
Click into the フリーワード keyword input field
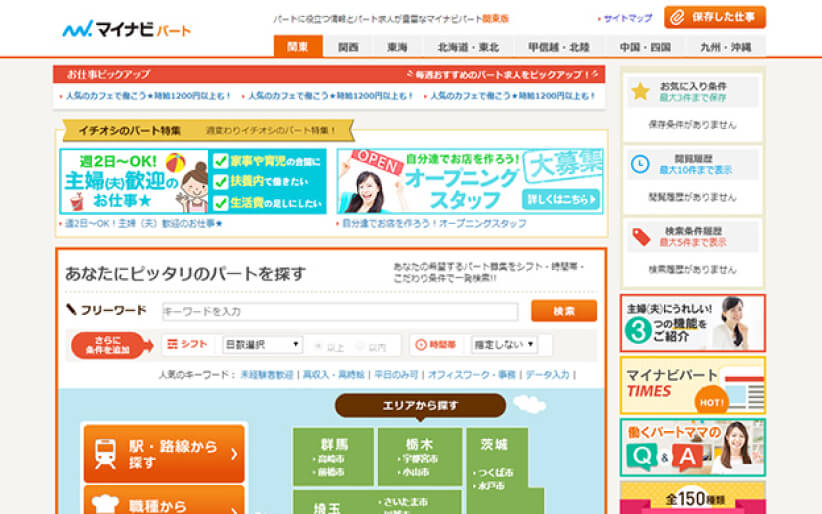tap(340, 312)
